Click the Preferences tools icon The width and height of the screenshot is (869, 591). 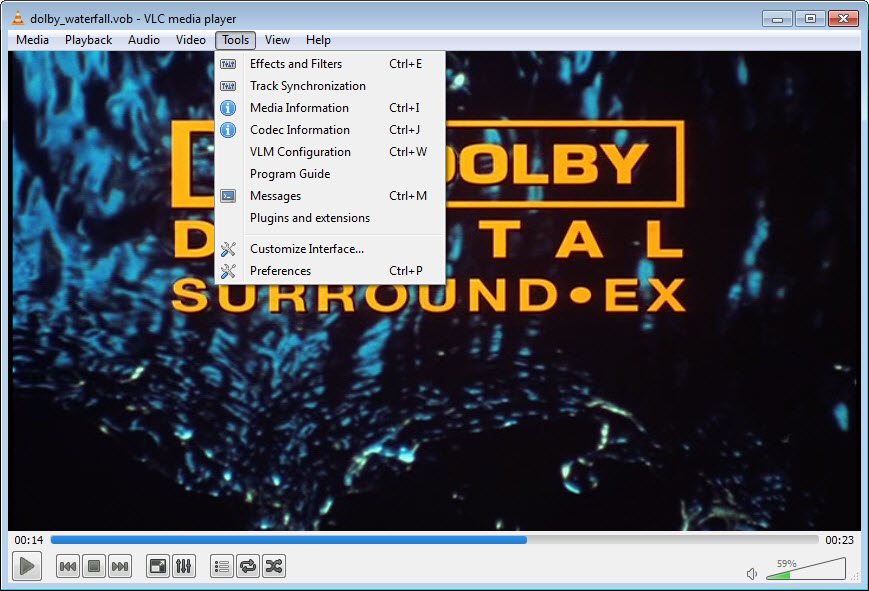coord(228,271)
